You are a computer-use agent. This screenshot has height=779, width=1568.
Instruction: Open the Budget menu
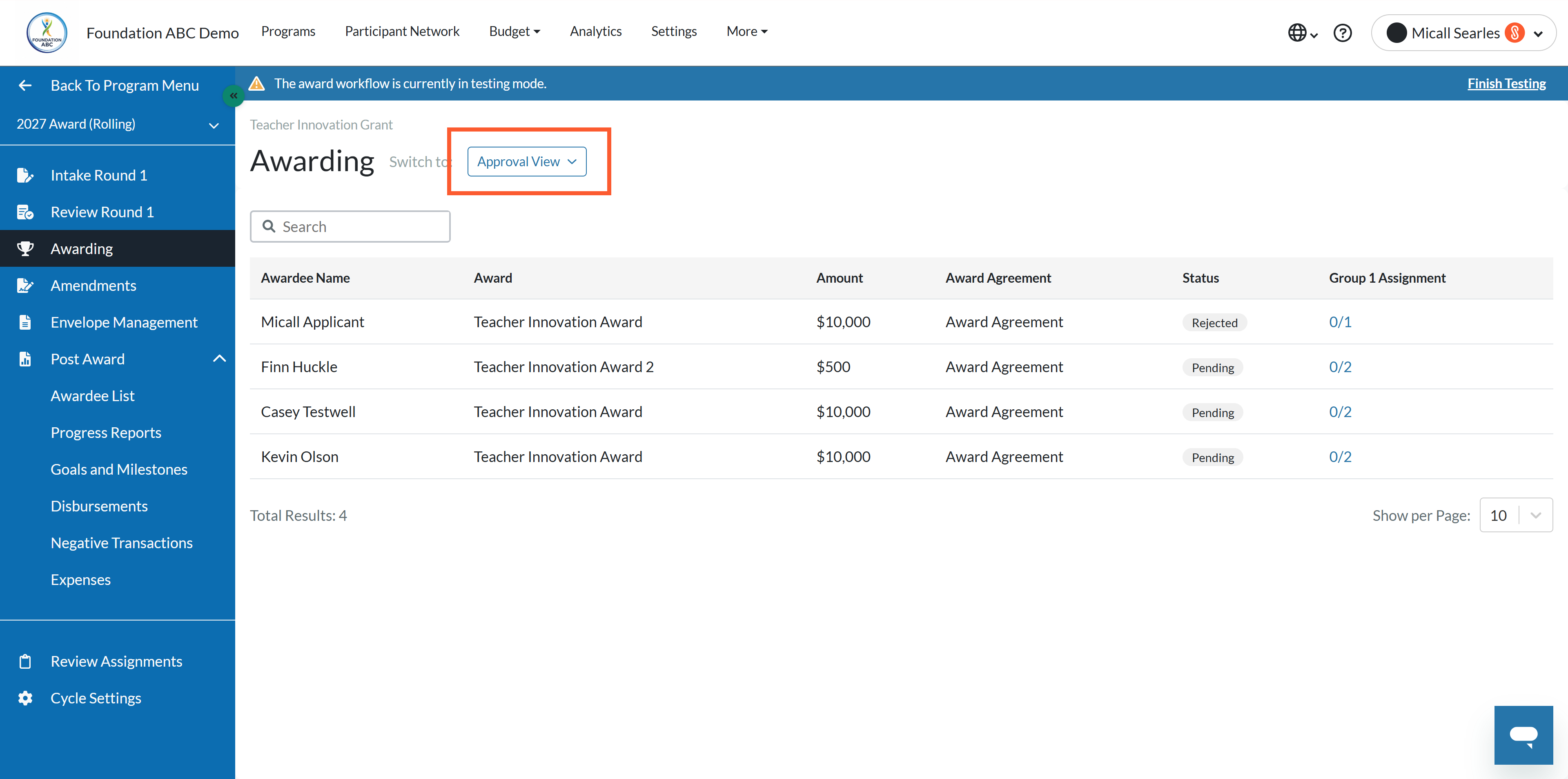coord(514,31)
